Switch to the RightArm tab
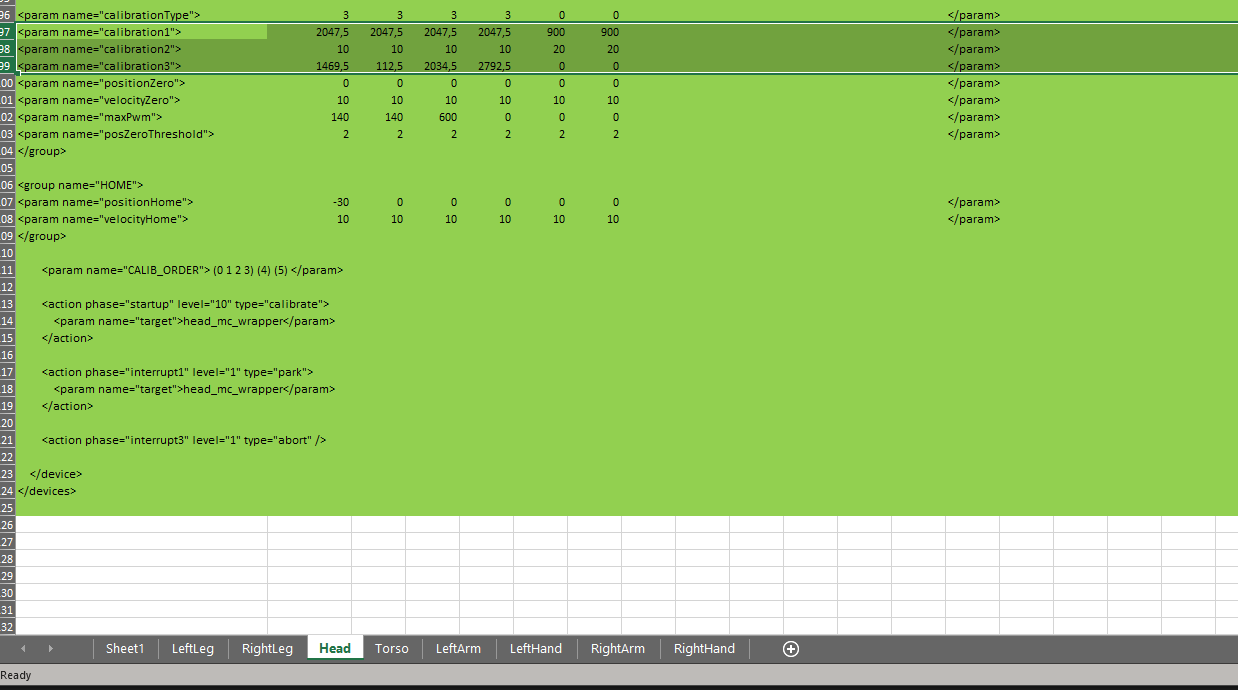 point(617,649)
